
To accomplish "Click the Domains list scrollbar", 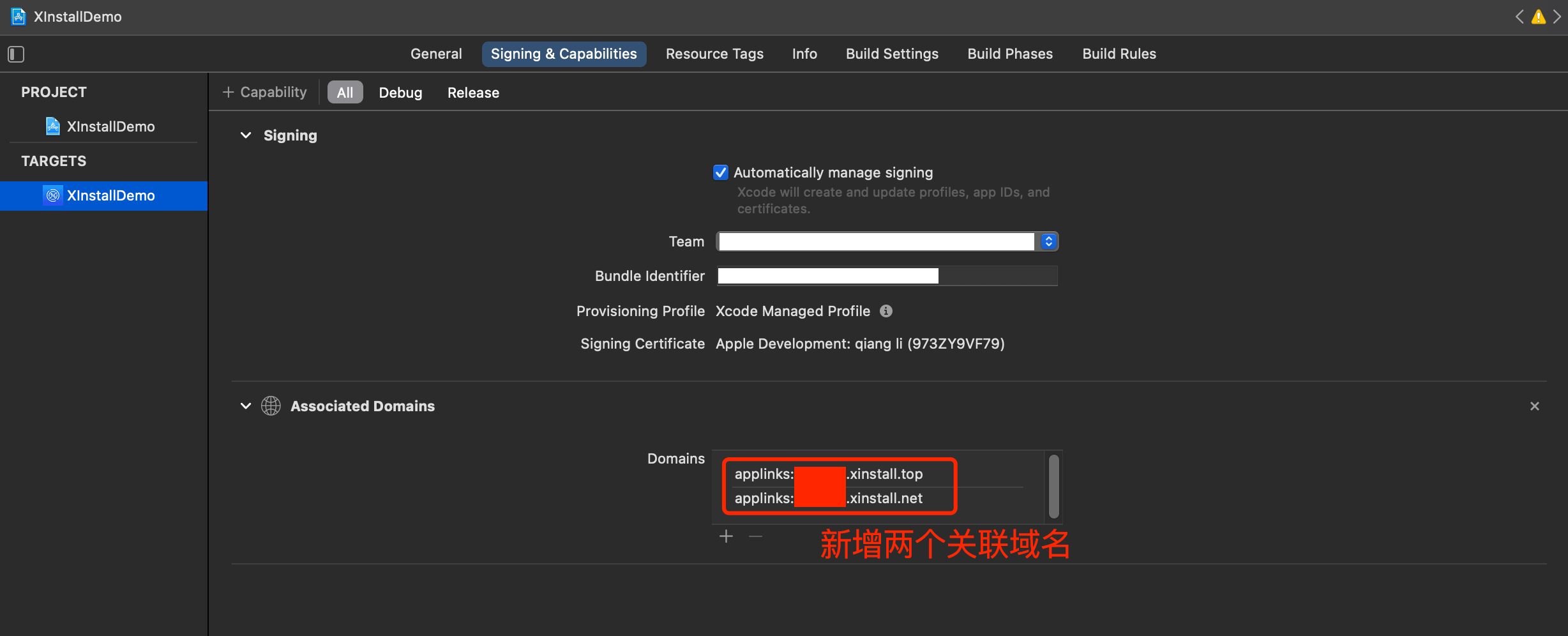I will point(1053,487).
